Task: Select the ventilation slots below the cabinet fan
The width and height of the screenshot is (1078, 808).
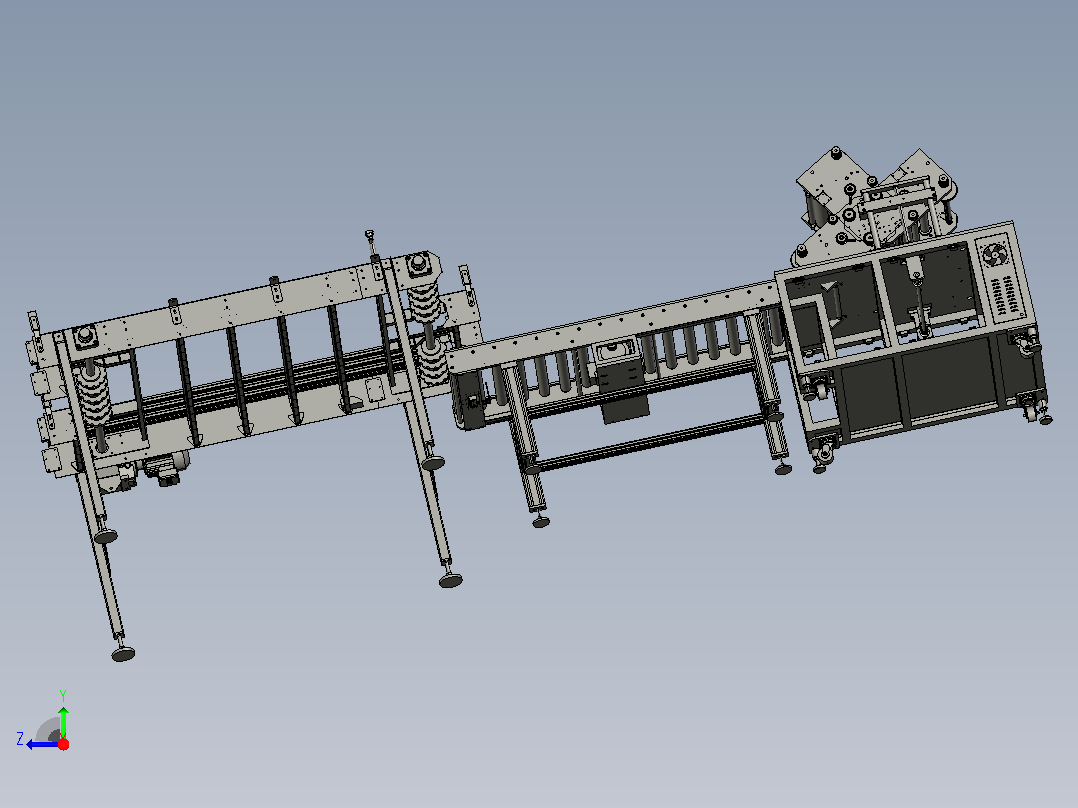Action: click(x=1004, y=295)
